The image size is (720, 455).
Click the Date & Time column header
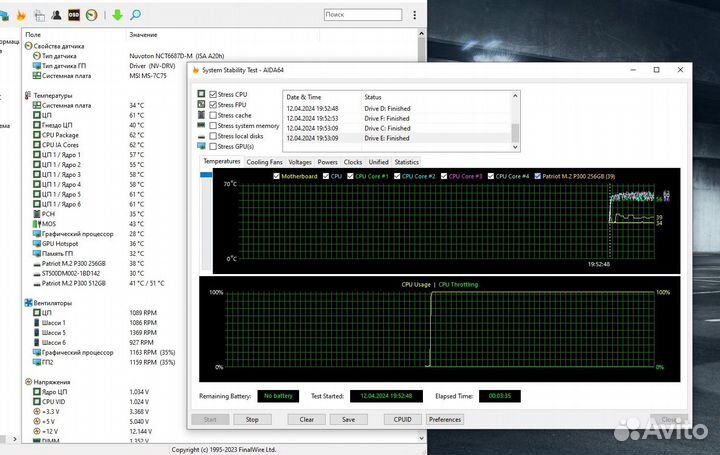click(304, 97)
